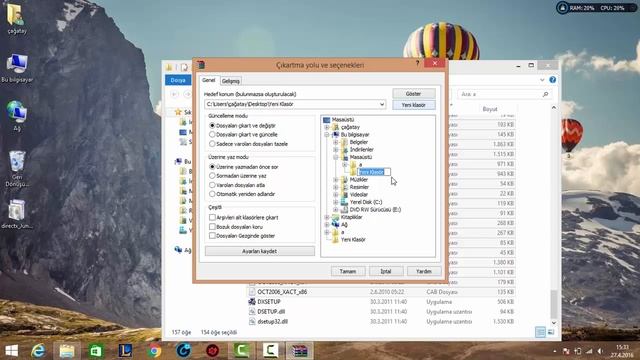640x360 pixels.
Task: Click the search magnifier in Explorer search box
Action: click(x=545, y=94)
